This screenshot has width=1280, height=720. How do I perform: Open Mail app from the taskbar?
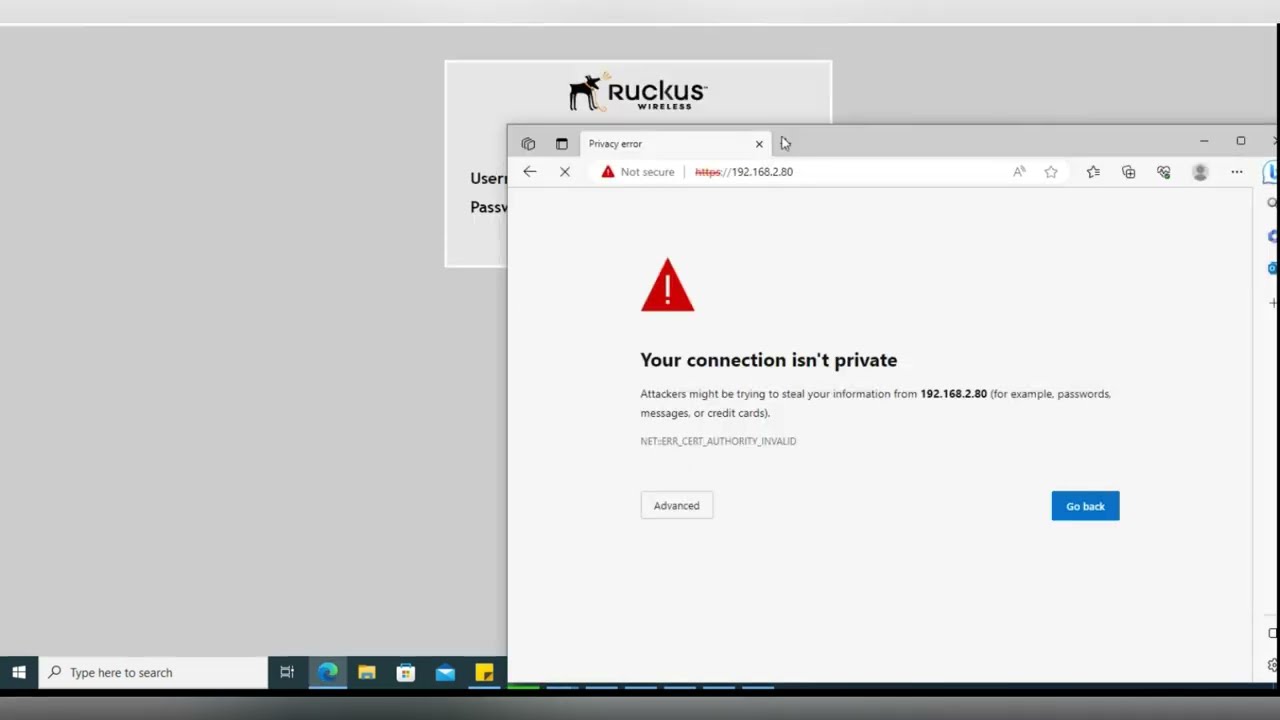tap(445, 673)
